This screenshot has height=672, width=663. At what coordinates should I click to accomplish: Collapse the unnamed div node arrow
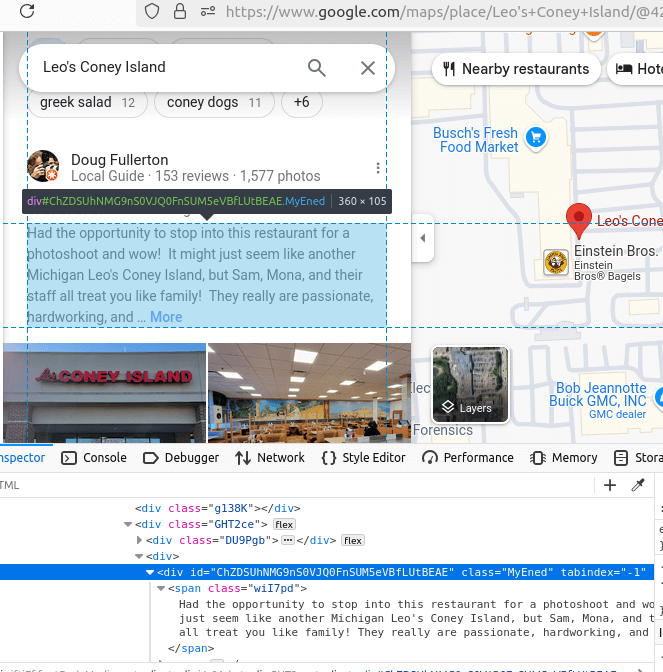pyautogui.click(x=139, y=556)
